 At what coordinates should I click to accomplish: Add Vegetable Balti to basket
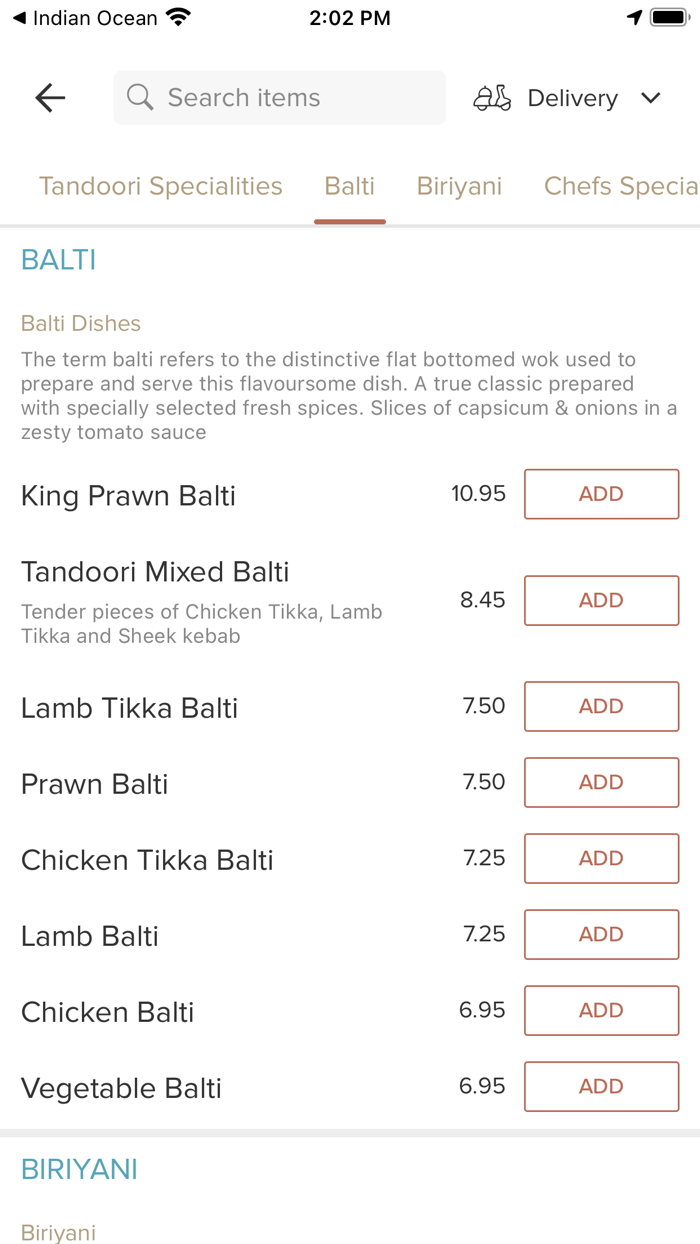pos(601,1086)
